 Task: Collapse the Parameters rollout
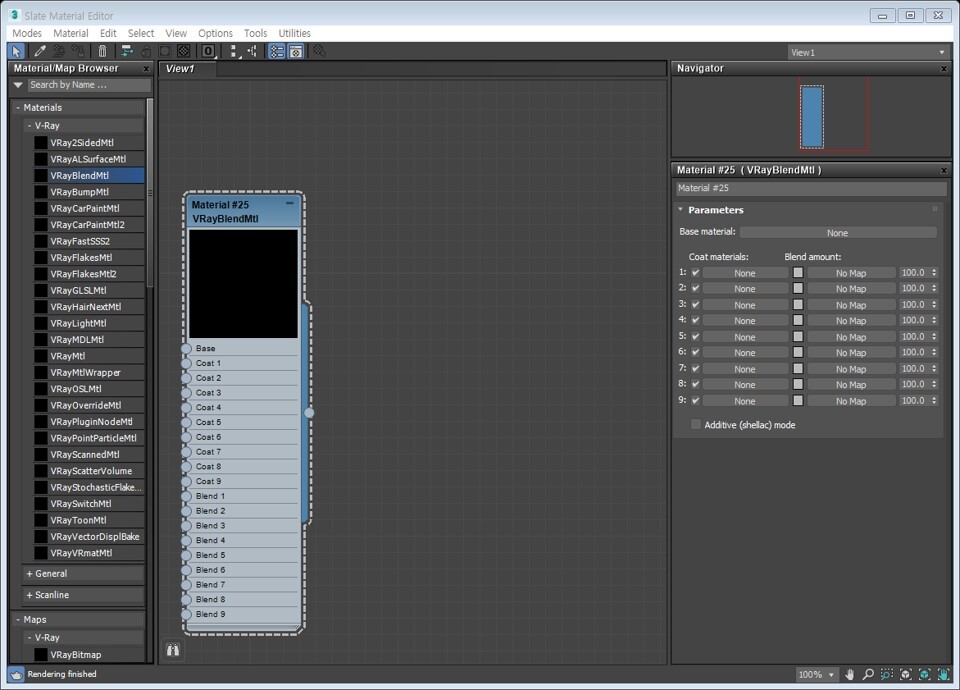click(x=680, y=209)
